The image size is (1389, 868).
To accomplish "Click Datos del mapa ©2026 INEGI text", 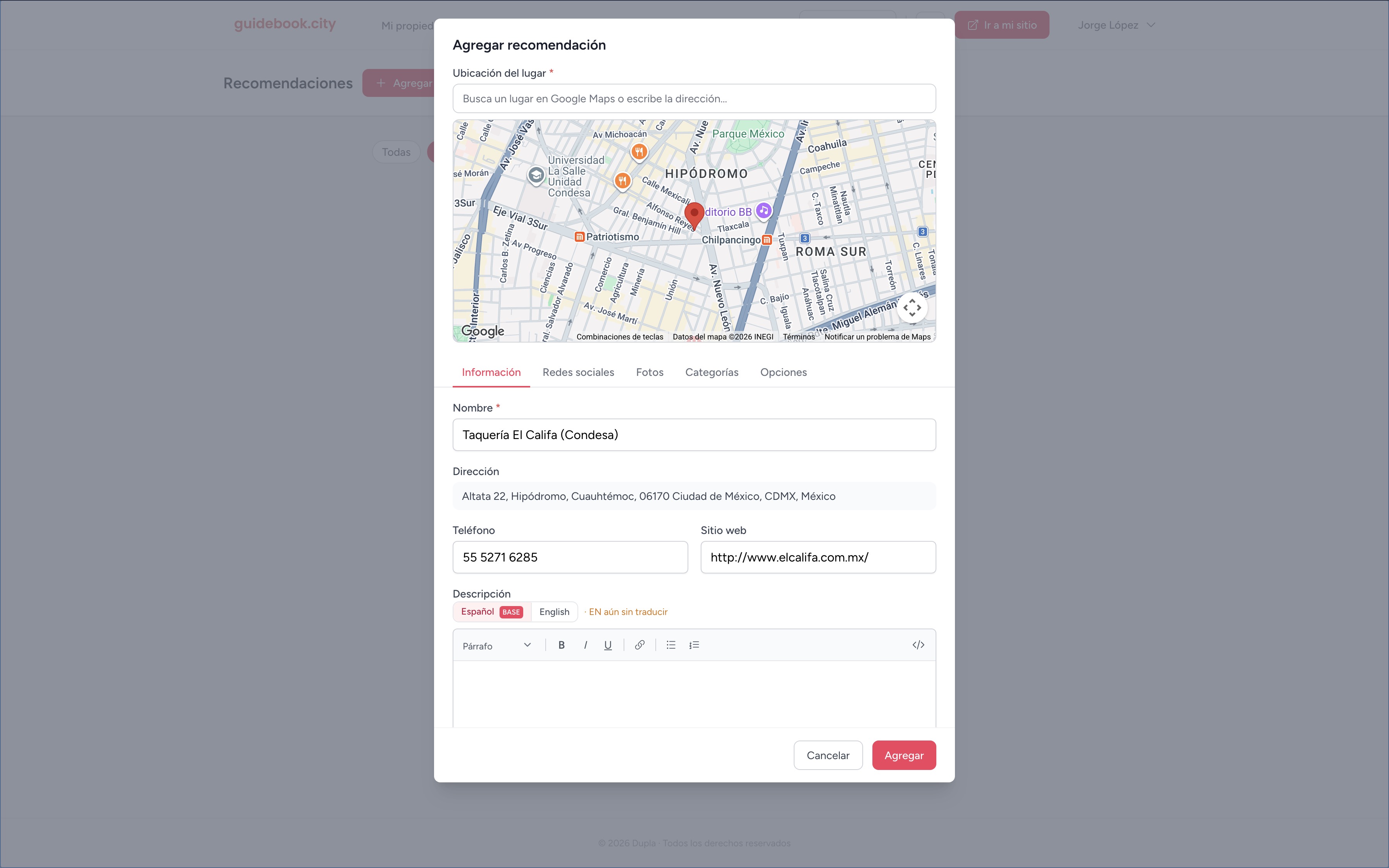I will pyautogui.click(x=723, y=337).
